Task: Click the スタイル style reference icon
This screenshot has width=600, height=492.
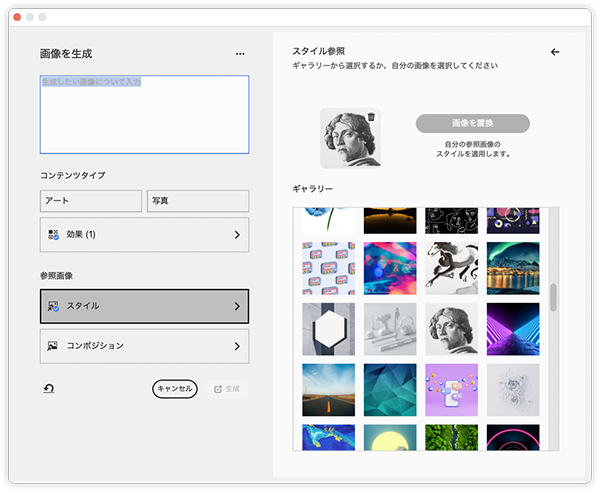Action: pos(53,306)
